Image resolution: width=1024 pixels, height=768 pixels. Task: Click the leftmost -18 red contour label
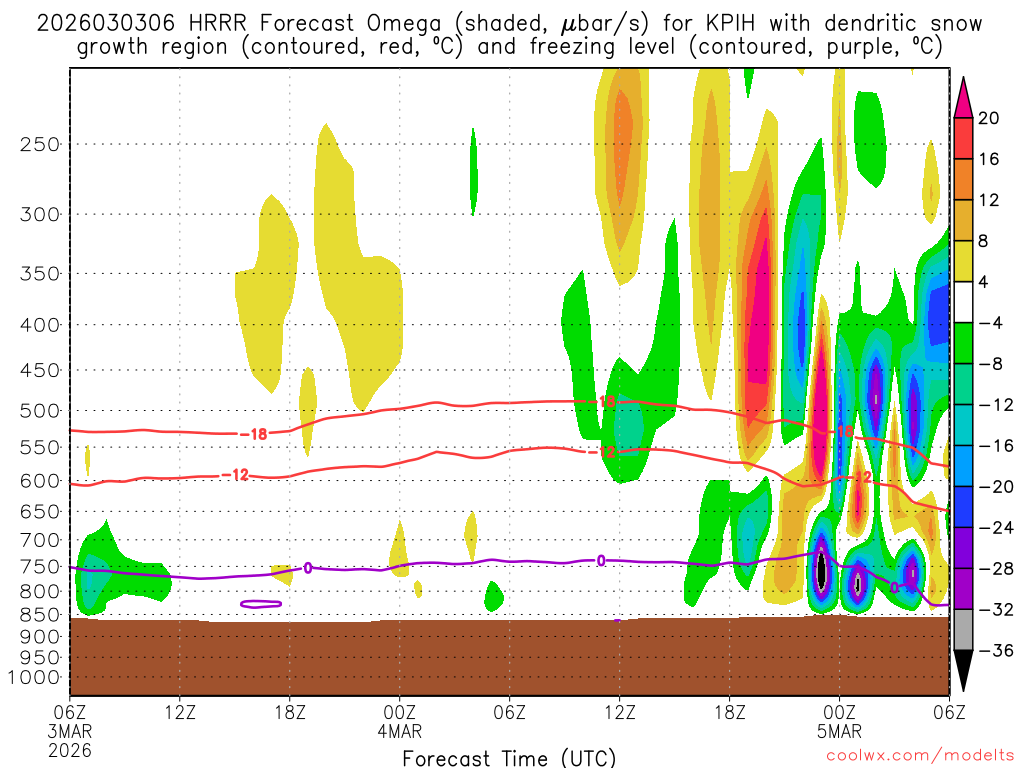[254, 434]
